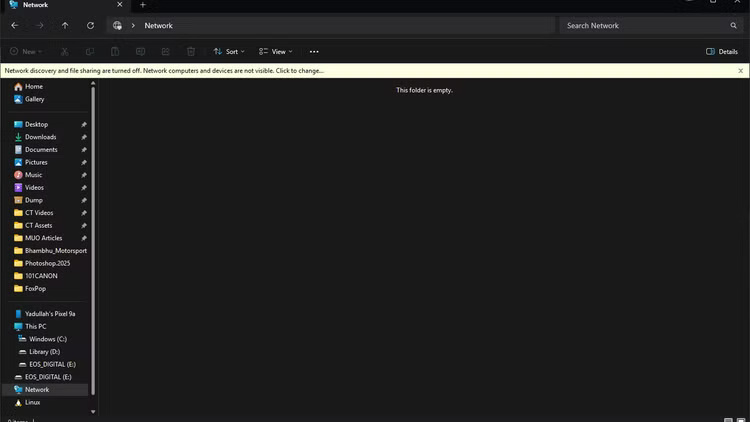Click the Refresh button in the navigation bar
The image size is (750, 422).
click(x=90, y=26)
